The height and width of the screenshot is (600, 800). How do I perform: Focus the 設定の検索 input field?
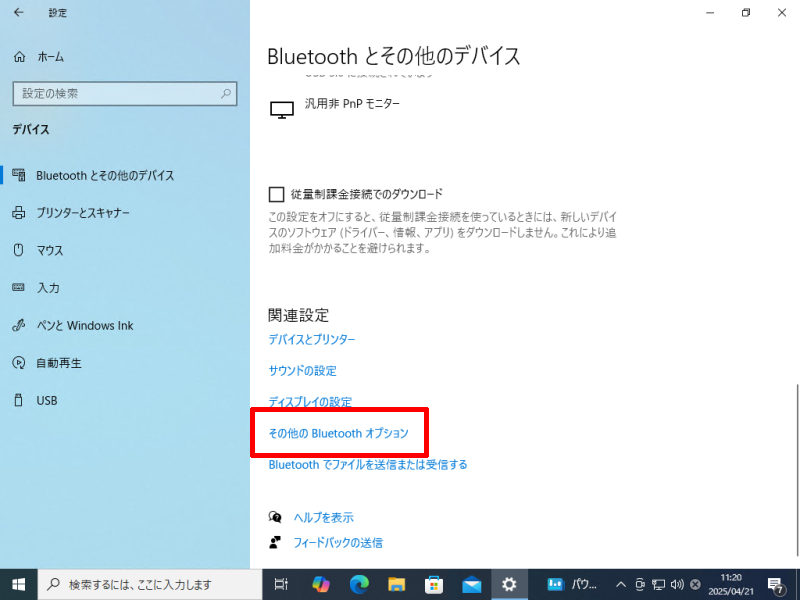pos(124,93)
